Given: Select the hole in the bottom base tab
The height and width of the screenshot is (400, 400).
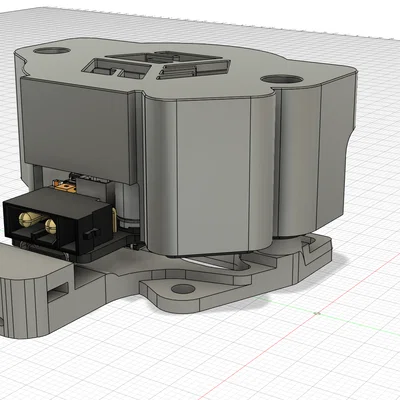Looking at the screenshot, I should click(183, 289).
